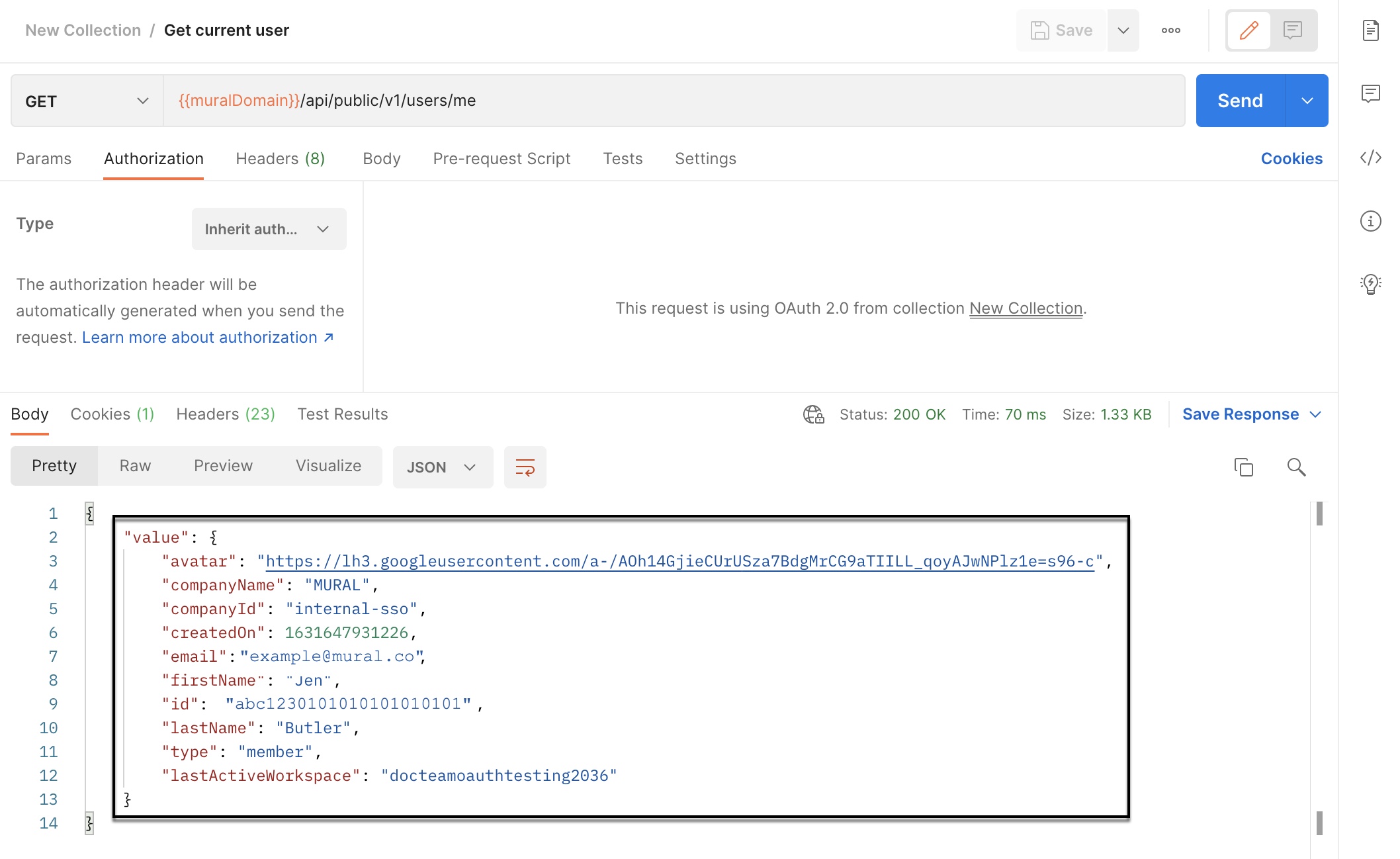Search the response with magnifier icon

tap(1295, 467)
